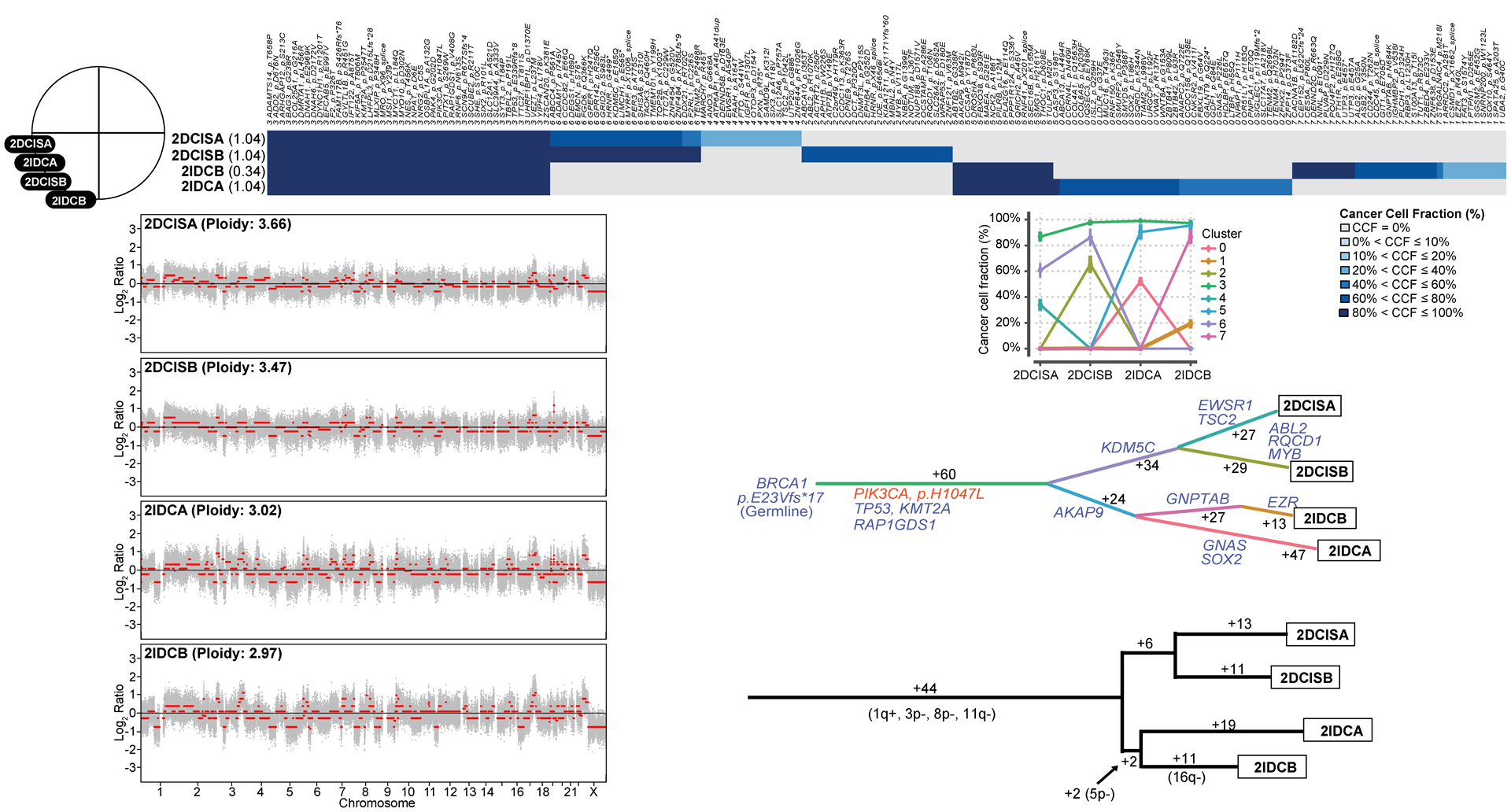Viewport: 1511px width, 812px height.
Task: Click the 'Chromosome' x-axis title
Action: (377, 803)
